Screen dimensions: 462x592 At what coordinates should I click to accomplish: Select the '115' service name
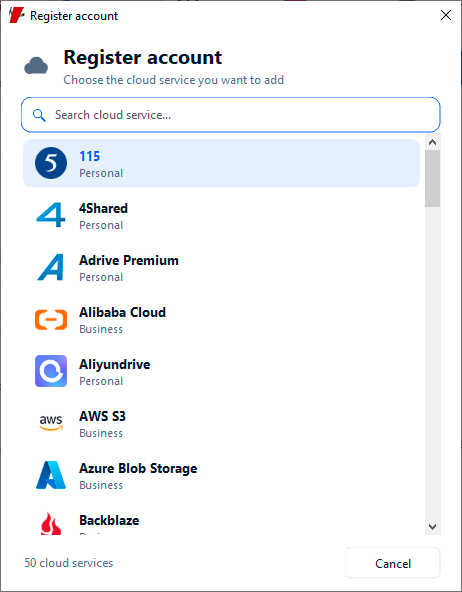pyautogui.click(x=89, y=156)
